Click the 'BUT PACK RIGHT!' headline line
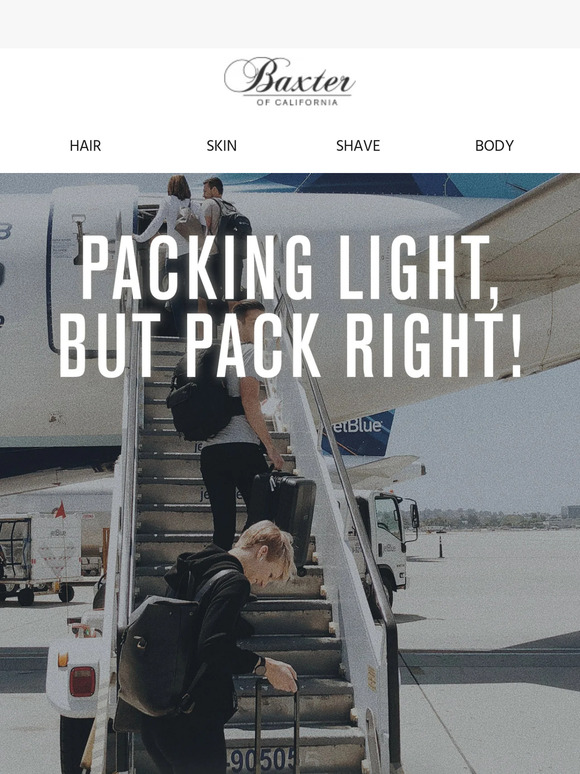This screenshot has height=774, width=580. click(x=290, y=345)
